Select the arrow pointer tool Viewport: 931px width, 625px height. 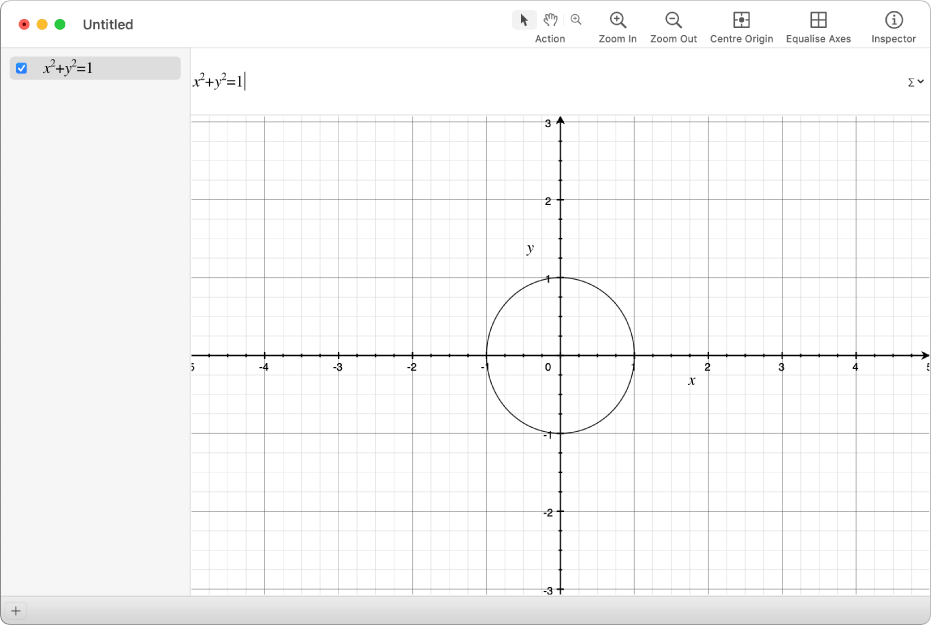pos(524,19)
